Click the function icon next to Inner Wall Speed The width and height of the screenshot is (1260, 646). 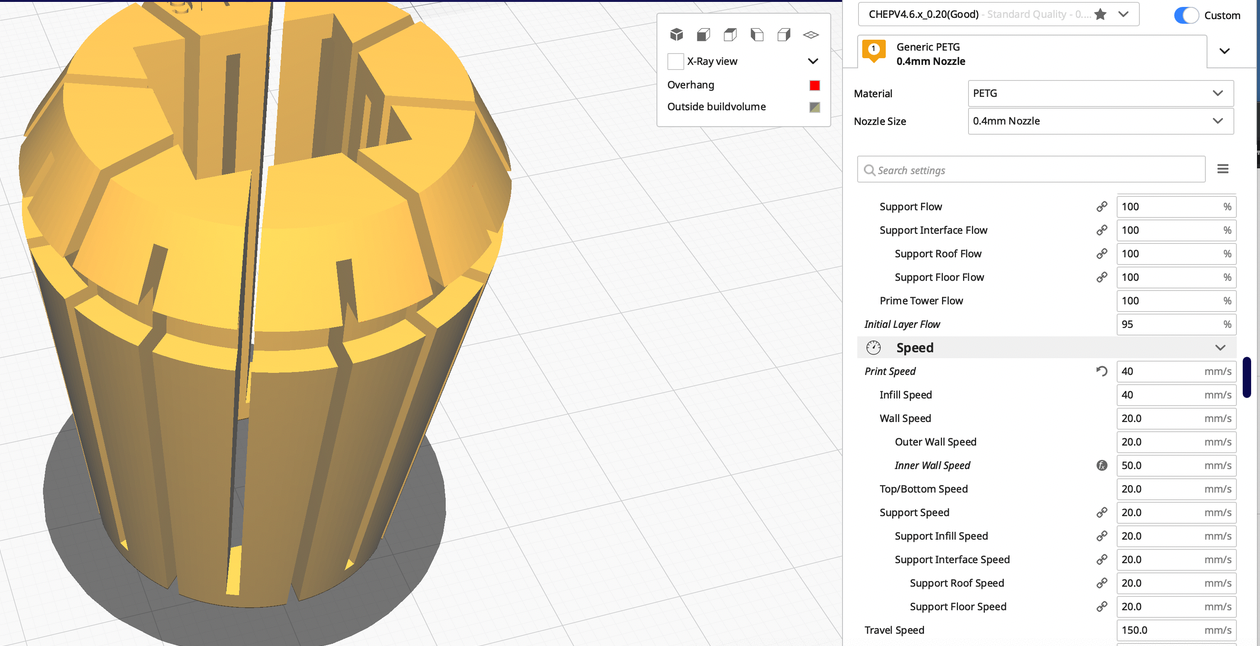(x=1101, y=466)
